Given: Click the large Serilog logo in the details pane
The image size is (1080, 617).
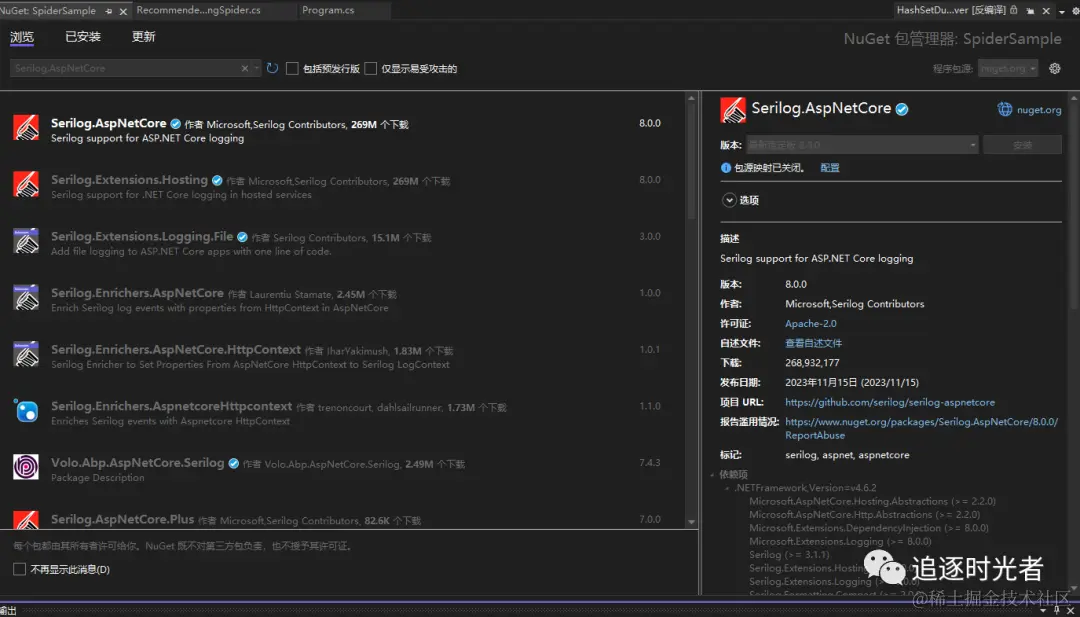Looking at the screenshot, I should [733, 110].
